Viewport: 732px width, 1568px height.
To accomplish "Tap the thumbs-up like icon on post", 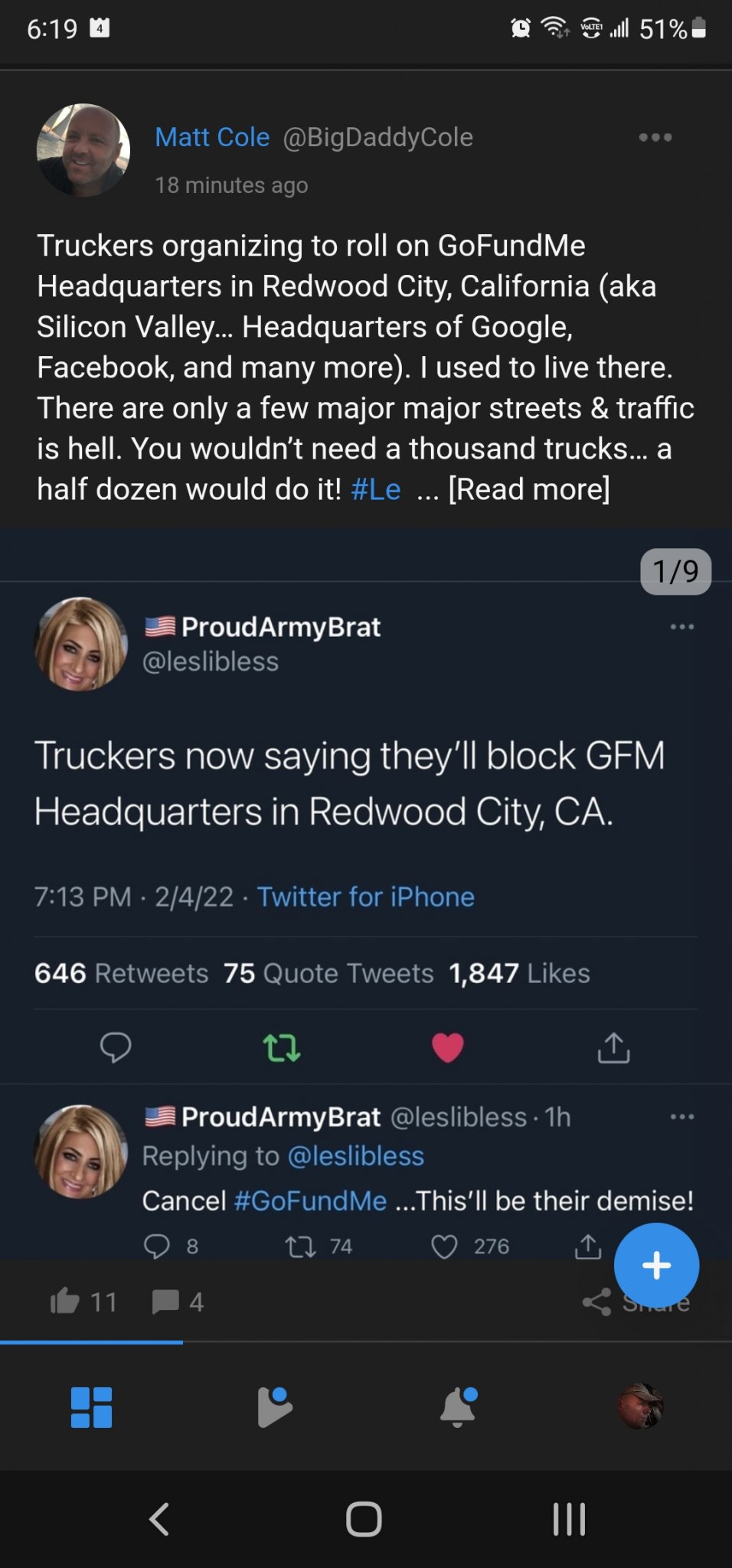I will coord(65,1301).
